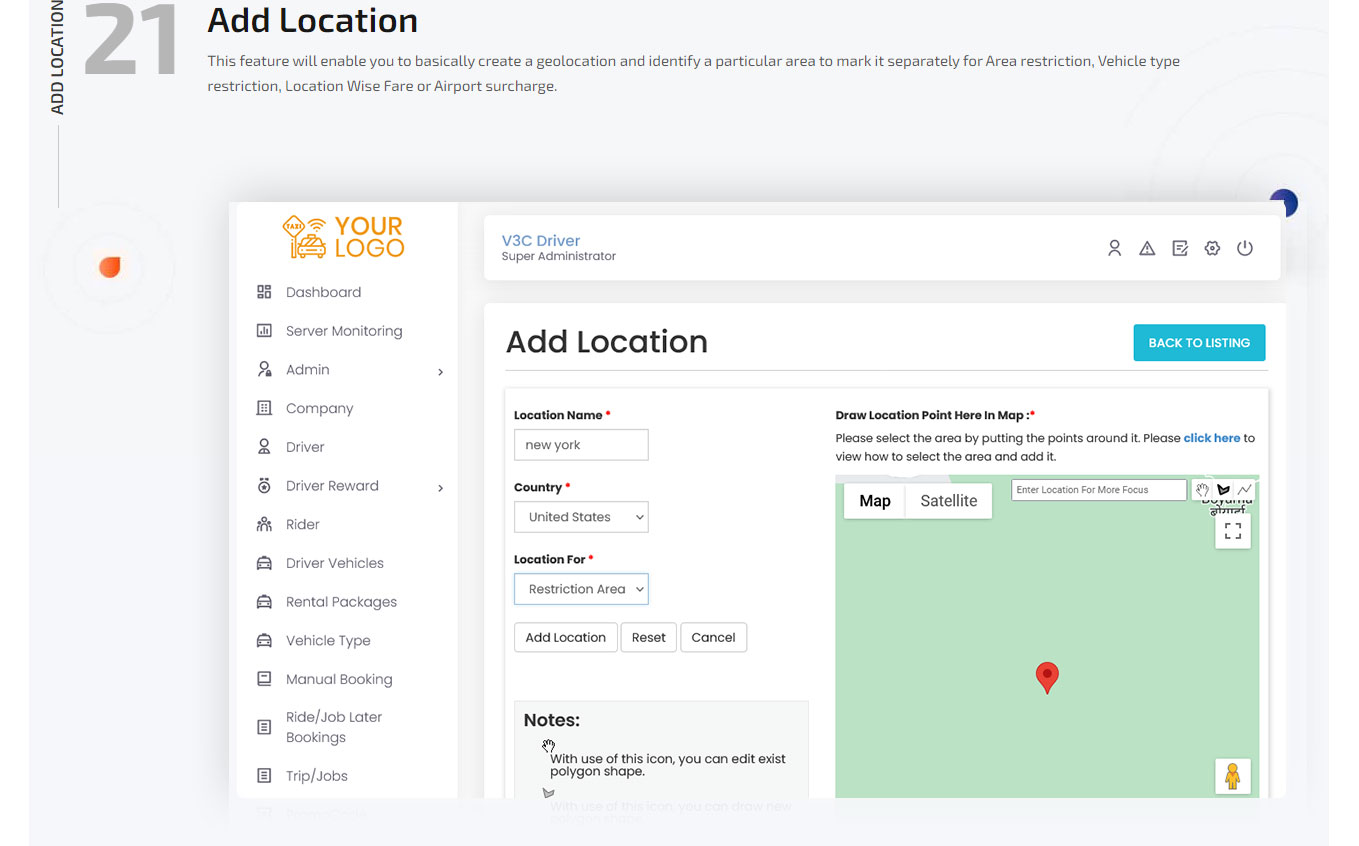Viewport: 1359px width, 846px height.
Task: Click the user profile icon in header
Action: pyautogui.click(x=1114, y=248)
